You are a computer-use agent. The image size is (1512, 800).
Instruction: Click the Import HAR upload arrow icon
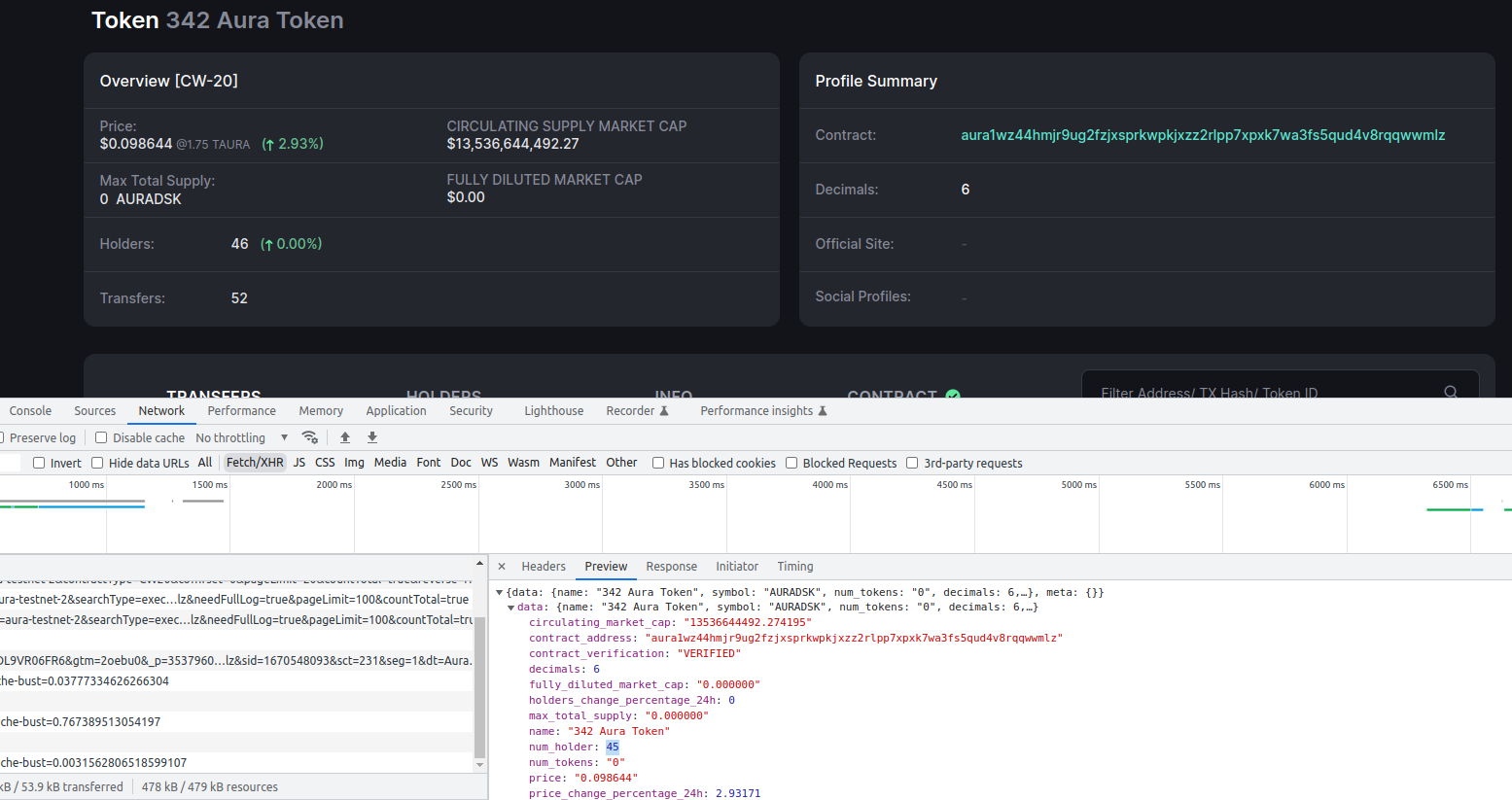345,437
